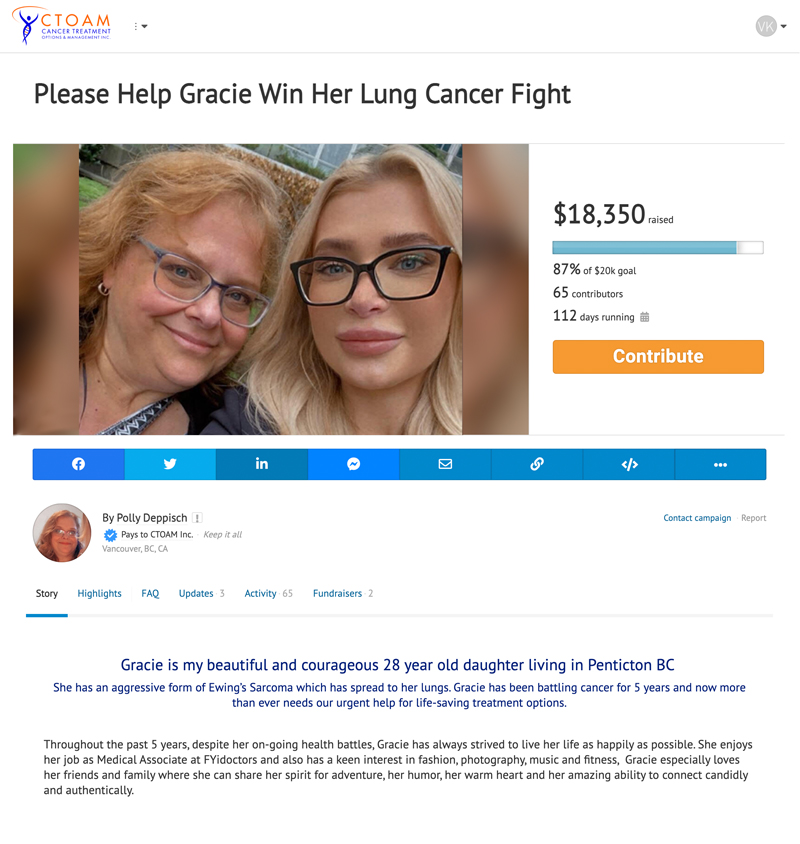The image size is (800, 844).
Task: Click Polly Deppisch's profile photo
Action: pos(62,533)
